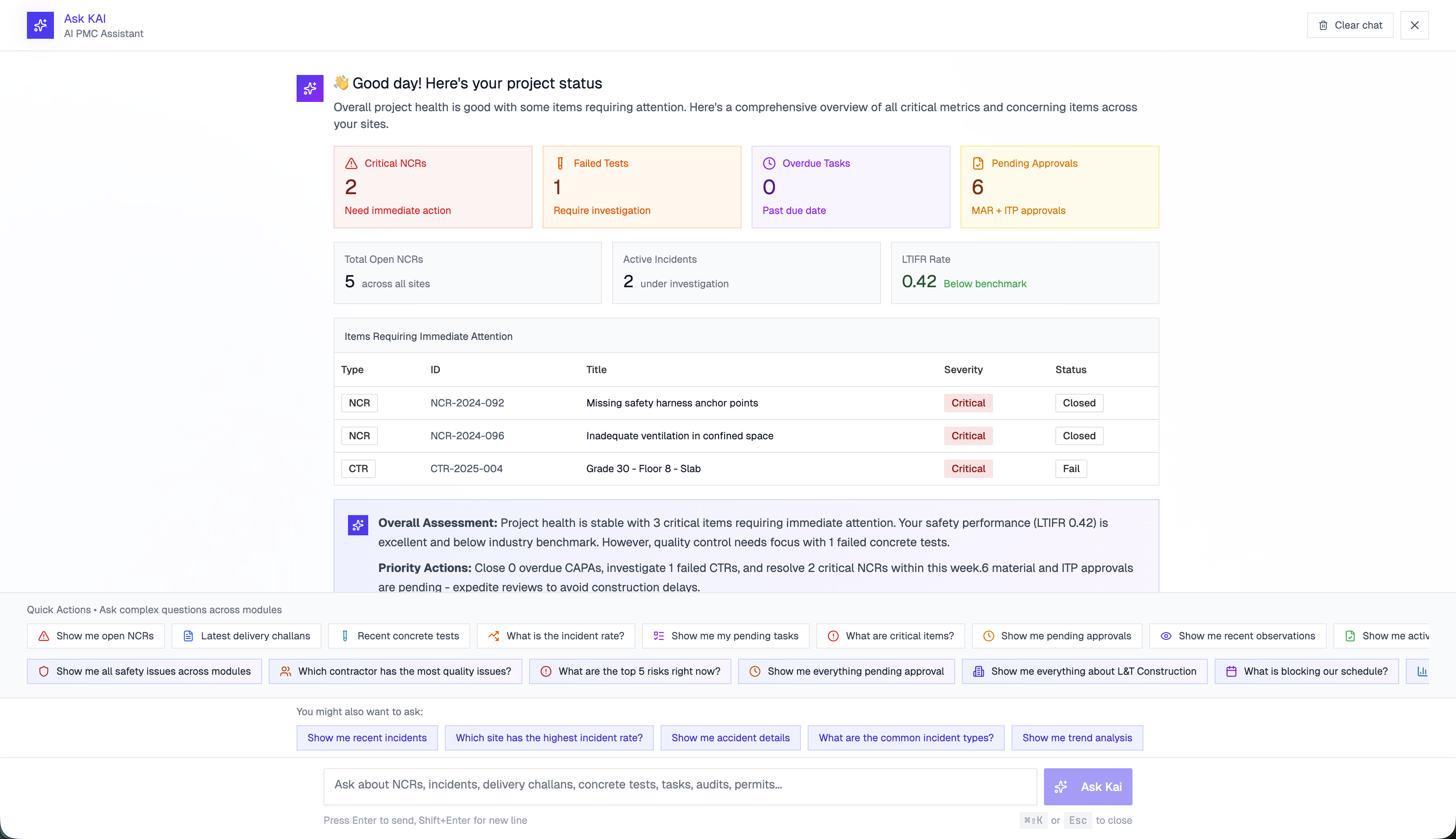
Task: Click Show me recent incidents suggestion
Action: click(367, 737)
